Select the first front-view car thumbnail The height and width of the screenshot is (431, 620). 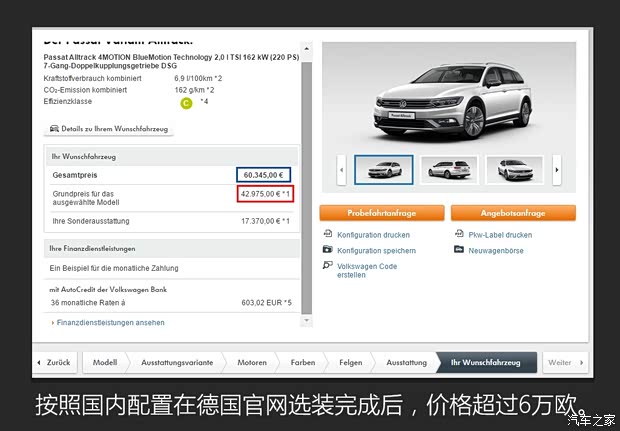(384, 169)
